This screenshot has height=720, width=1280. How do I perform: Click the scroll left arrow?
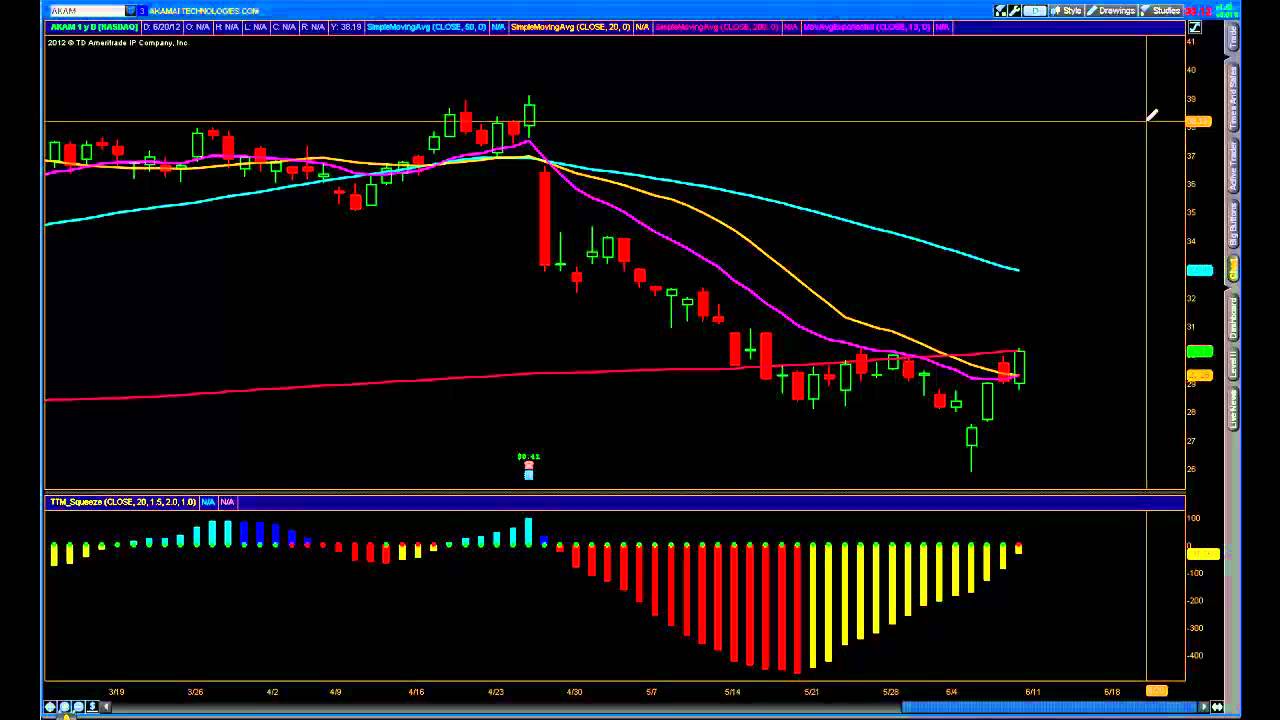click(105, 707)
